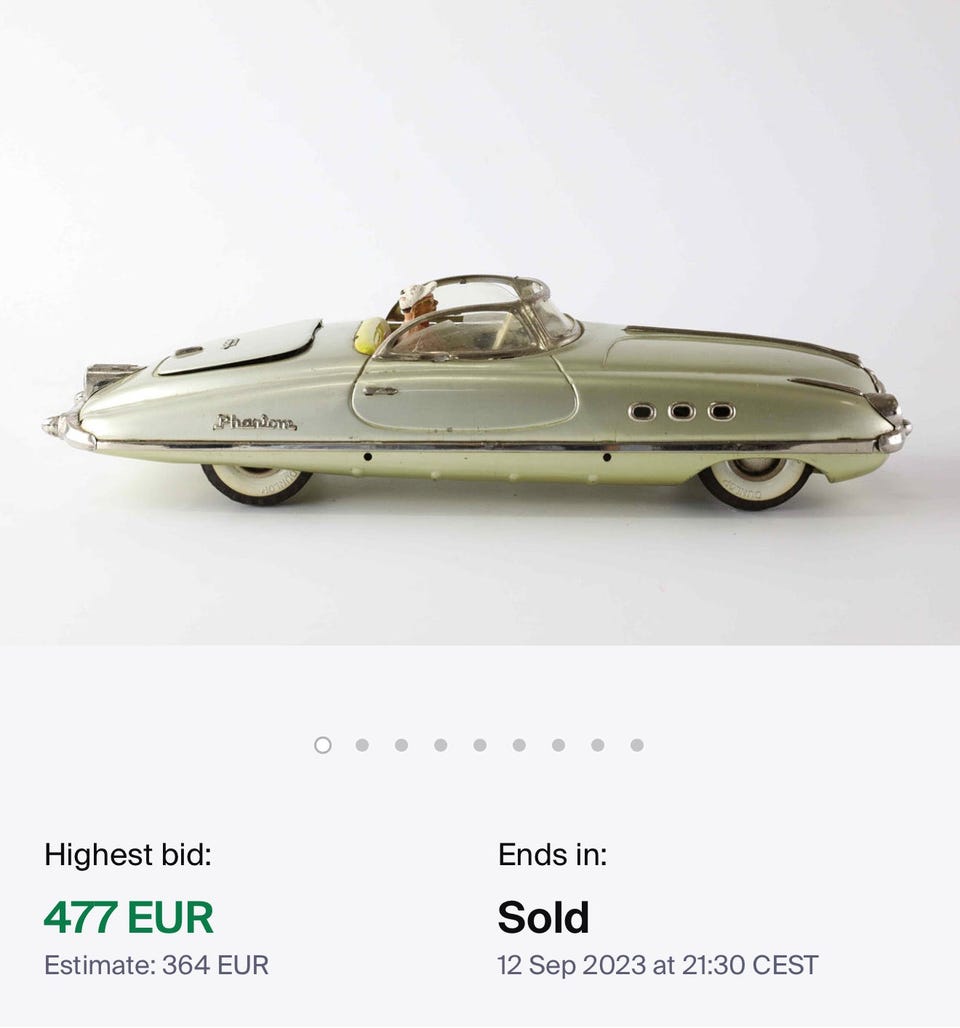Switch to the fifth photo indicator dot
The width and height of the screenshot is (960, 1028).
(480, 745)
